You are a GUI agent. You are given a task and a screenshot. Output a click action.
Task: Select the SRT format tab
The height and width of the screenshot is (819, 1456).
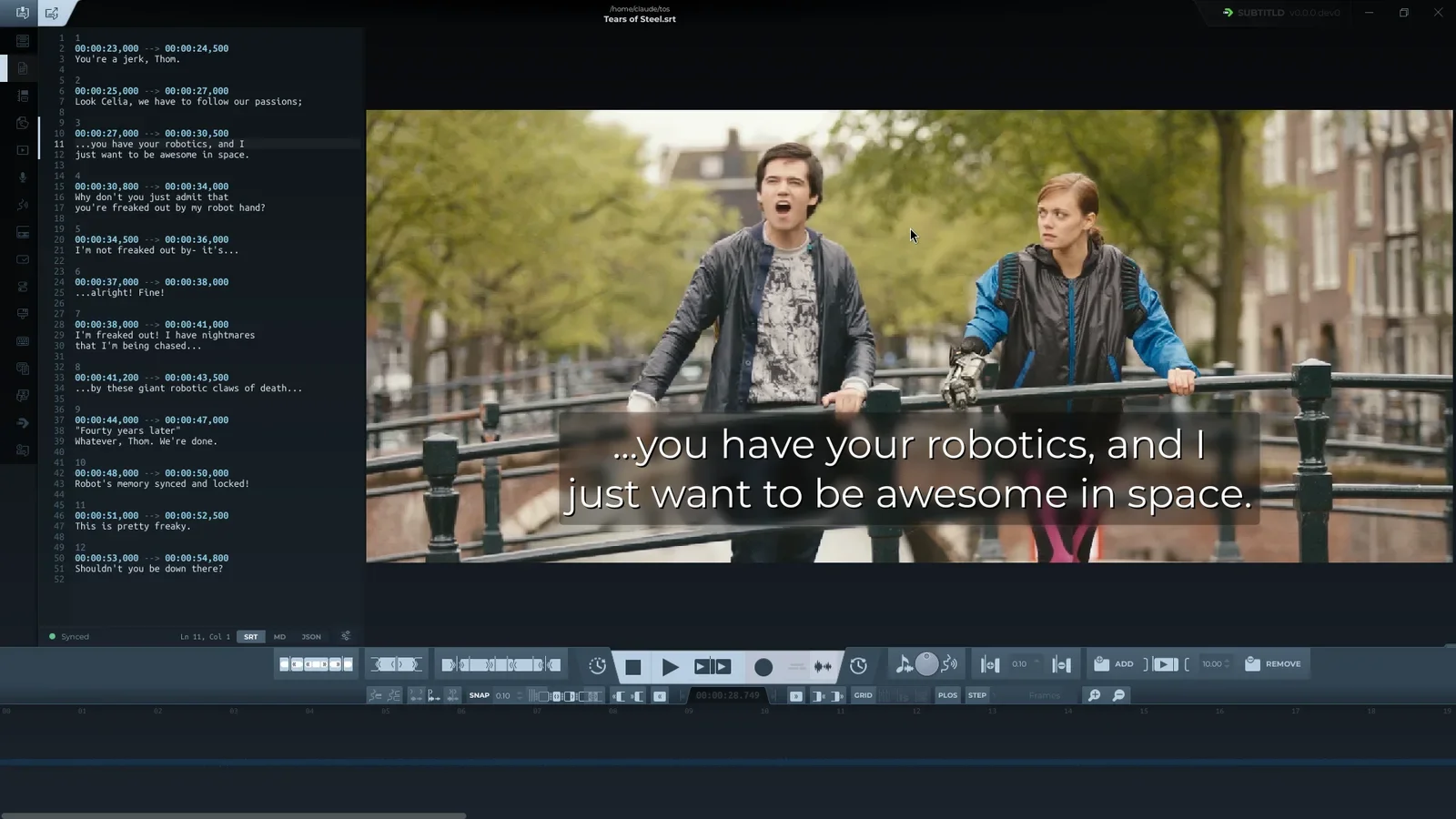250,637
